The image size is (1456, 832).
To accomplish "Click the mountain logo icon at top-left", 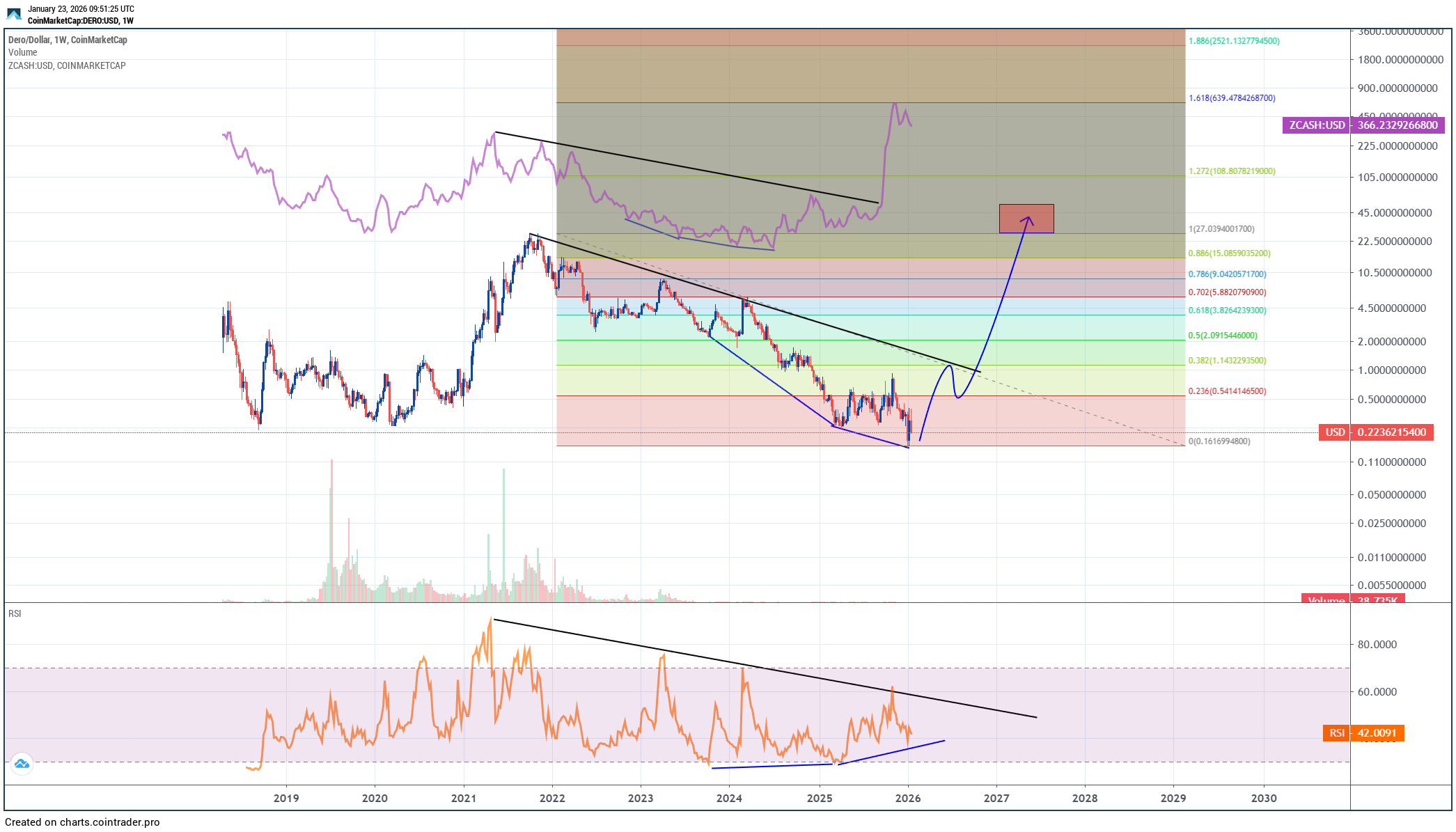I will point(14,14).
